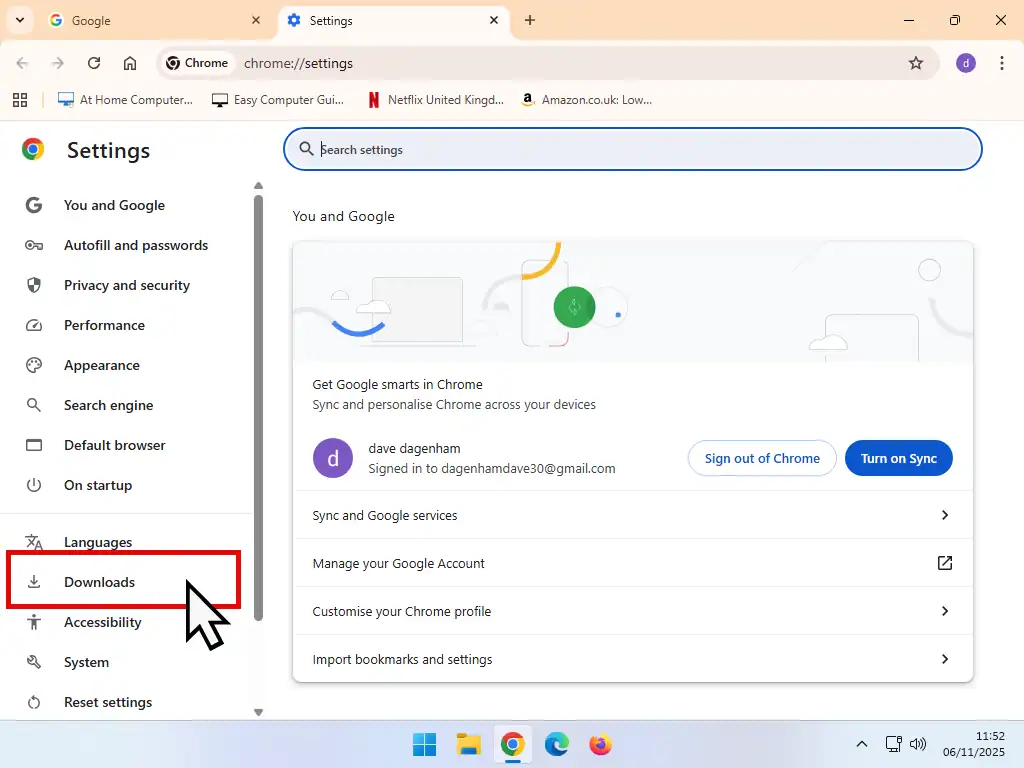
Task: Select the Autofill and passwords sidebar icon
Action: (x=35, y=245)
